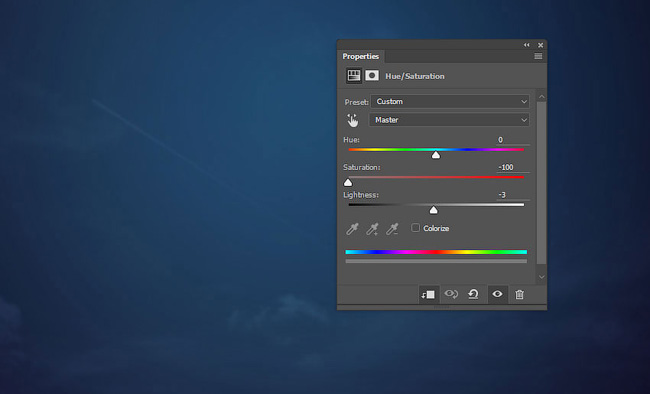
Task: Click the Lightness slider handle
Action: click(x=434, y=210)
